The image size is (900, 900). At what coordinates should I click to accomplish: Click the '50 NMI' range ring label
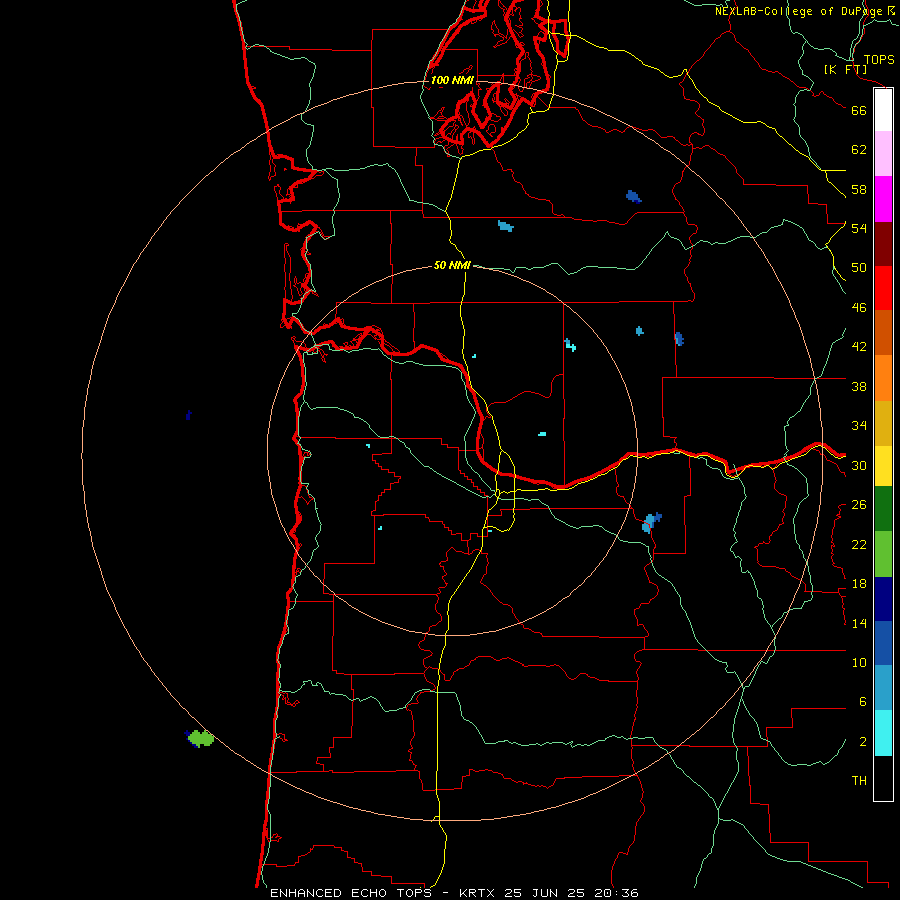click(x=452, y=265)
